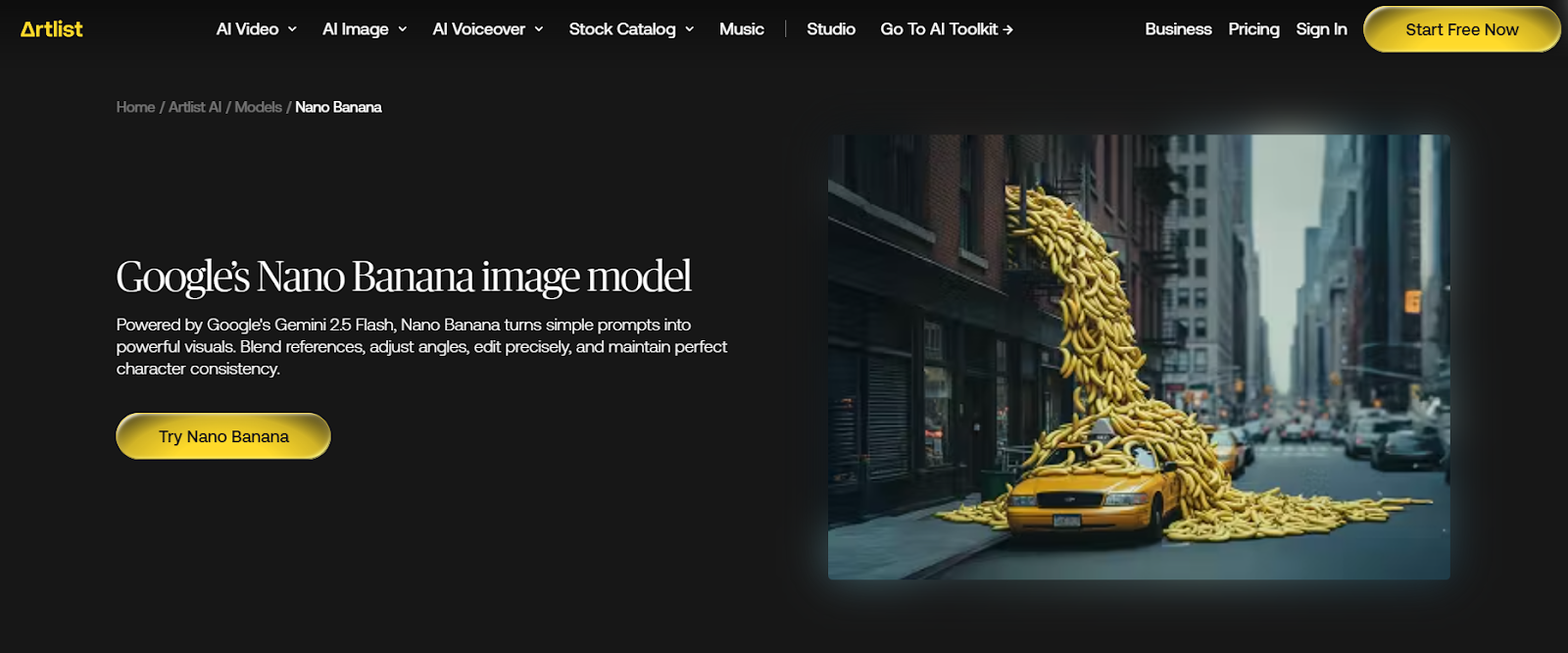Follow the Go To AI Toolkit arrow link
This screenshot has width=1568, height=653.
pyautogui.click(x=946, y=29)
